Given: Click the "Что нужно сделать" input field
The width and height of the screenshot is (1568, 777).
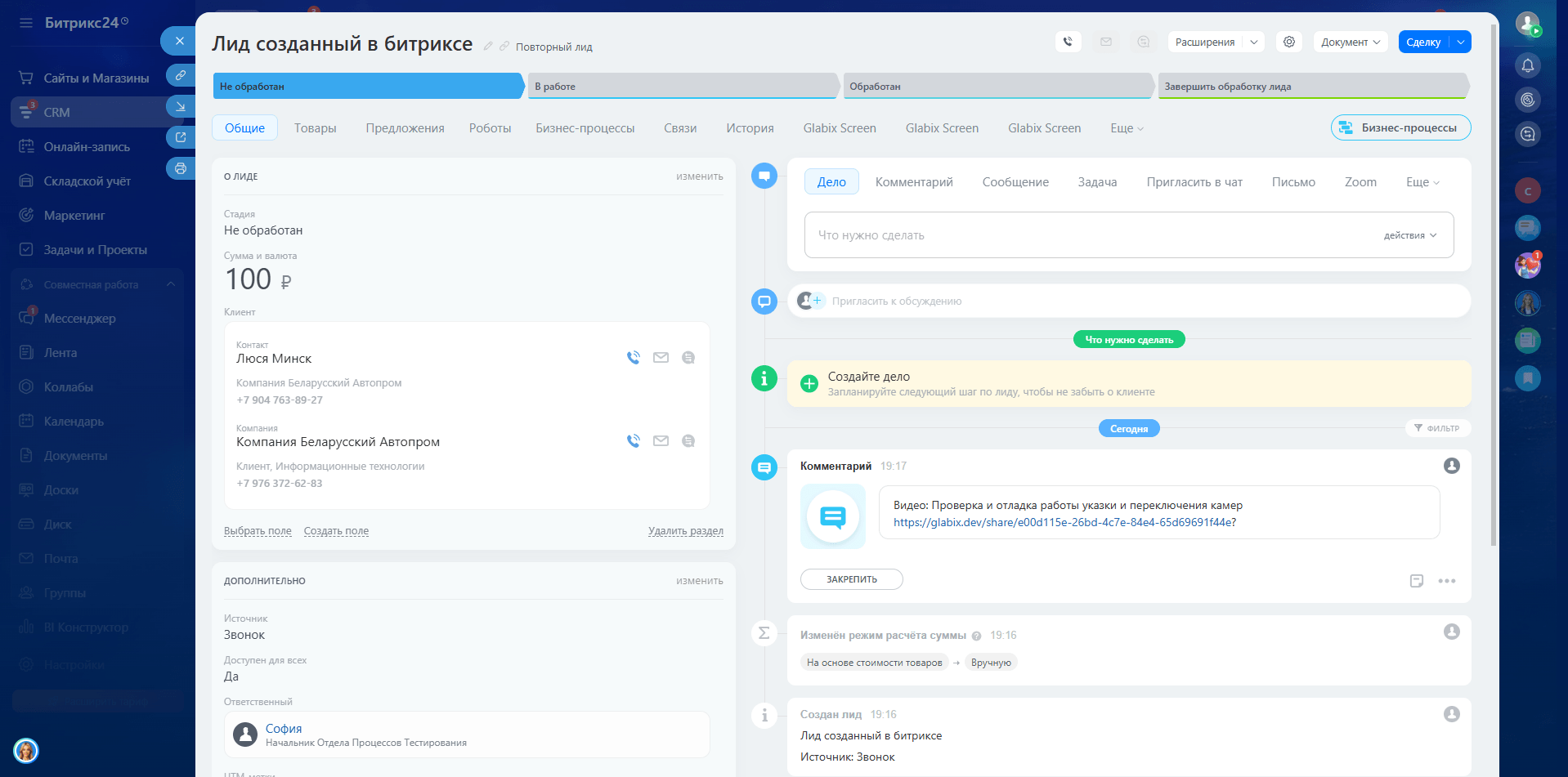Looking at the screenshot, I should [1087, 235].
